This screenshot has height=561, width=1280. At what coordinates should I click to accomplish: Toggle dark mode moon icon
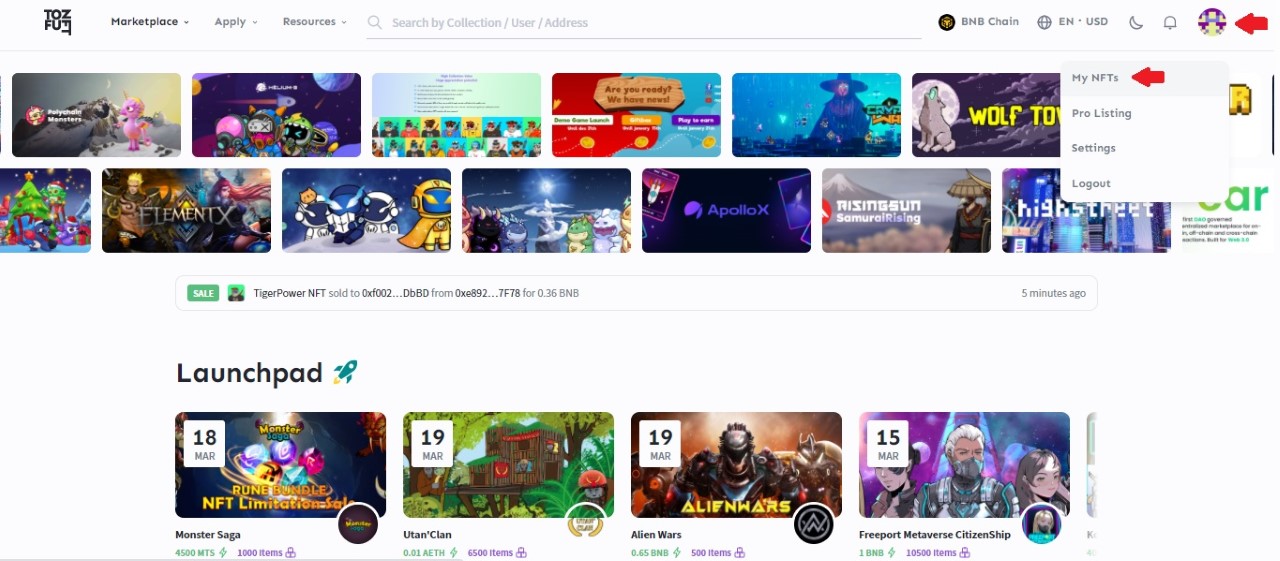point(1136,22)
